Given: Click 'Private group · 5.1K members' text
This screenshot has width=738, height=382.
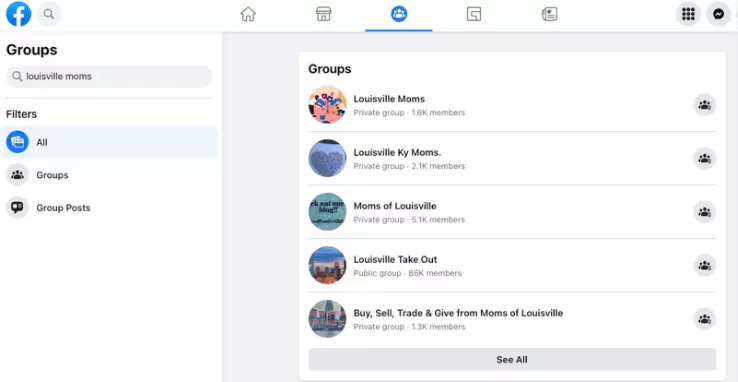Looking at the screenshot, I should pos(409,220).
